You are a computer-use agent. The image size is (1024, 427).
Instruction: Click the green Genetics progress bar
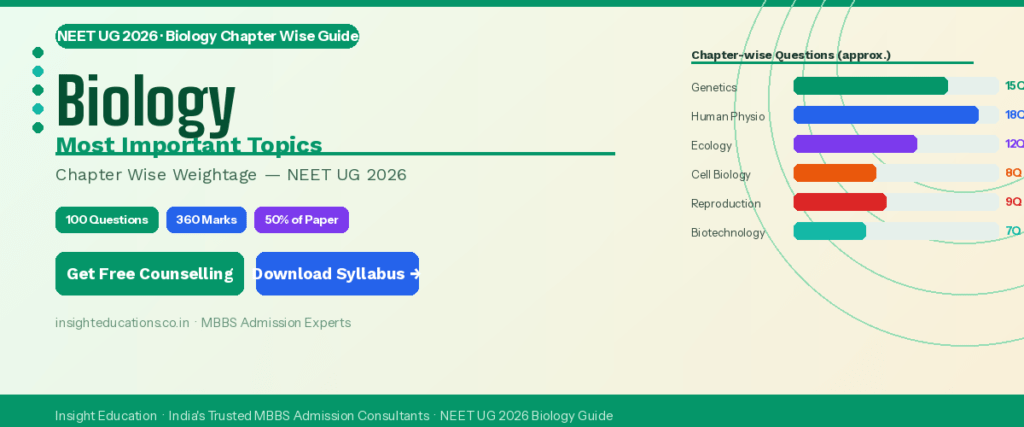point(870,87)
